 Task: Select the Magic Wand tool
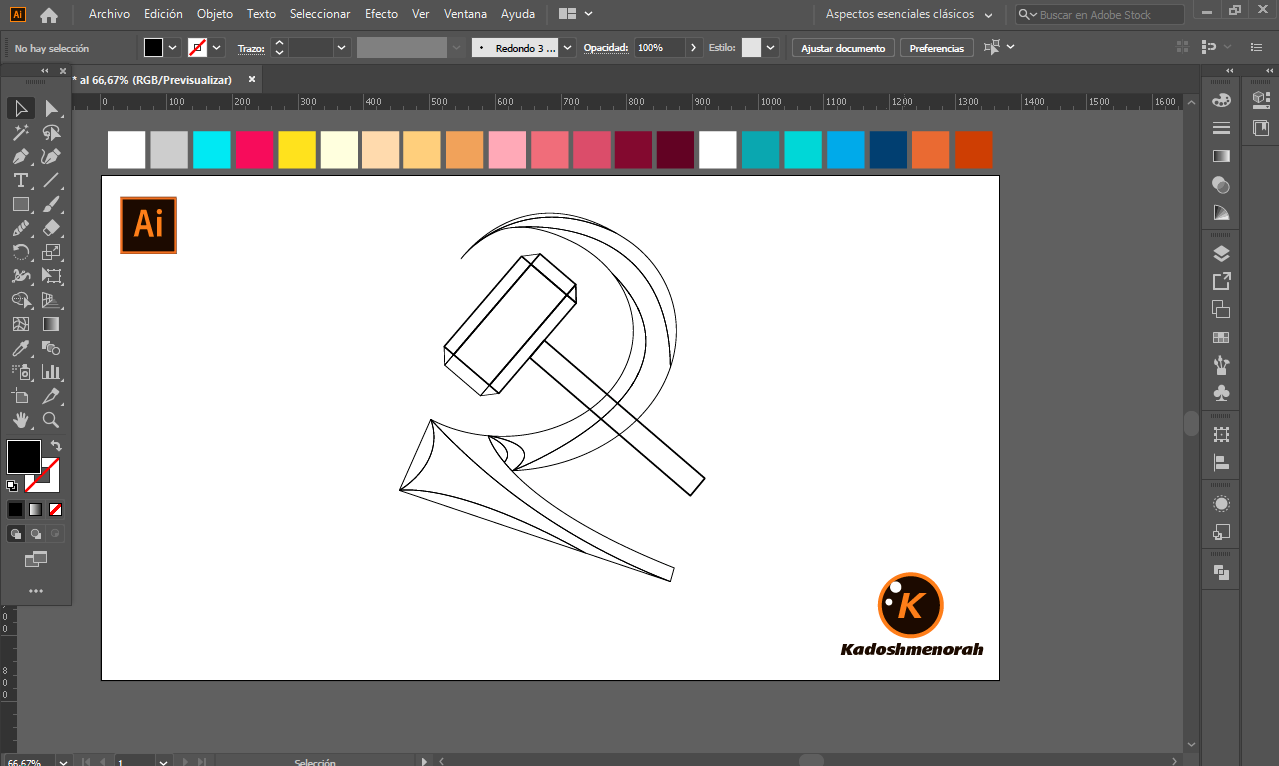[x=21, y=132]
